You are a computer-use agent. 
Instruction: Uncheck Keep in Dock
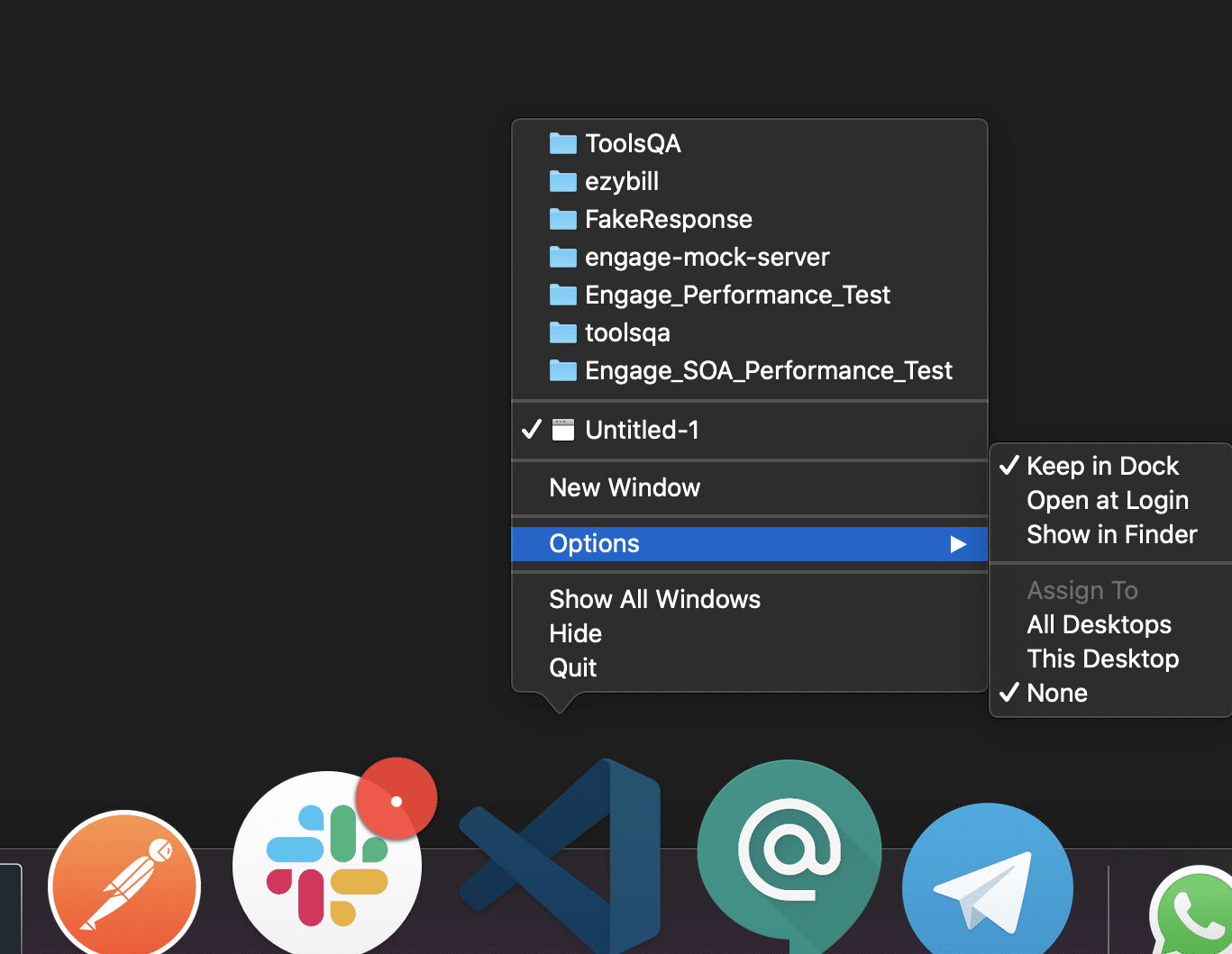pyautogui.click(x=1103, y=466)
